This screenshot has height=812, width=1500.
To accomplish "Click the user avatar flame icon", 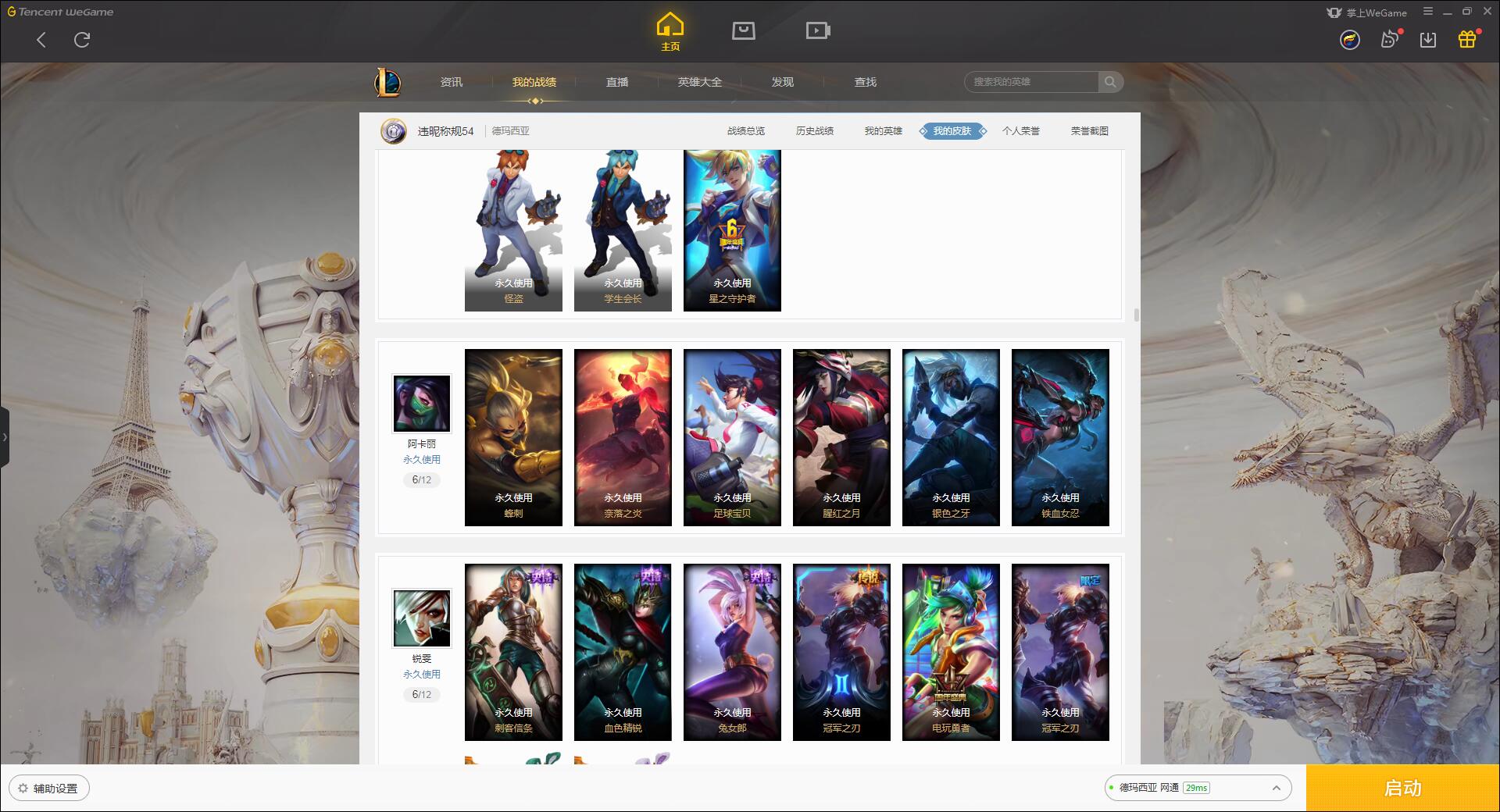I will click(1350, 40).
